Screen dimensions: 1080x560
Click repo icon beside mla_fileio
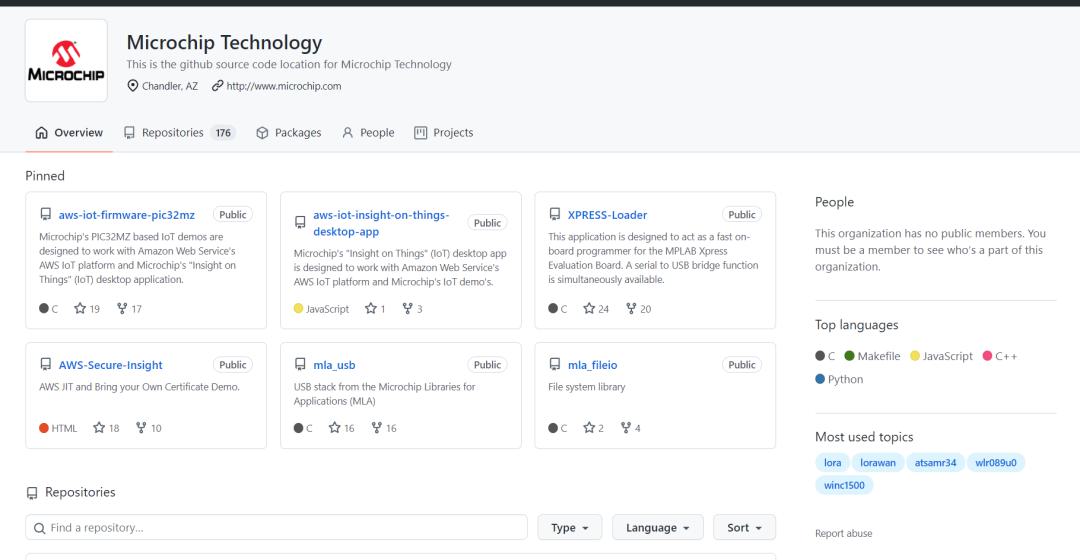pyautogui.click(x=554, y=364)
